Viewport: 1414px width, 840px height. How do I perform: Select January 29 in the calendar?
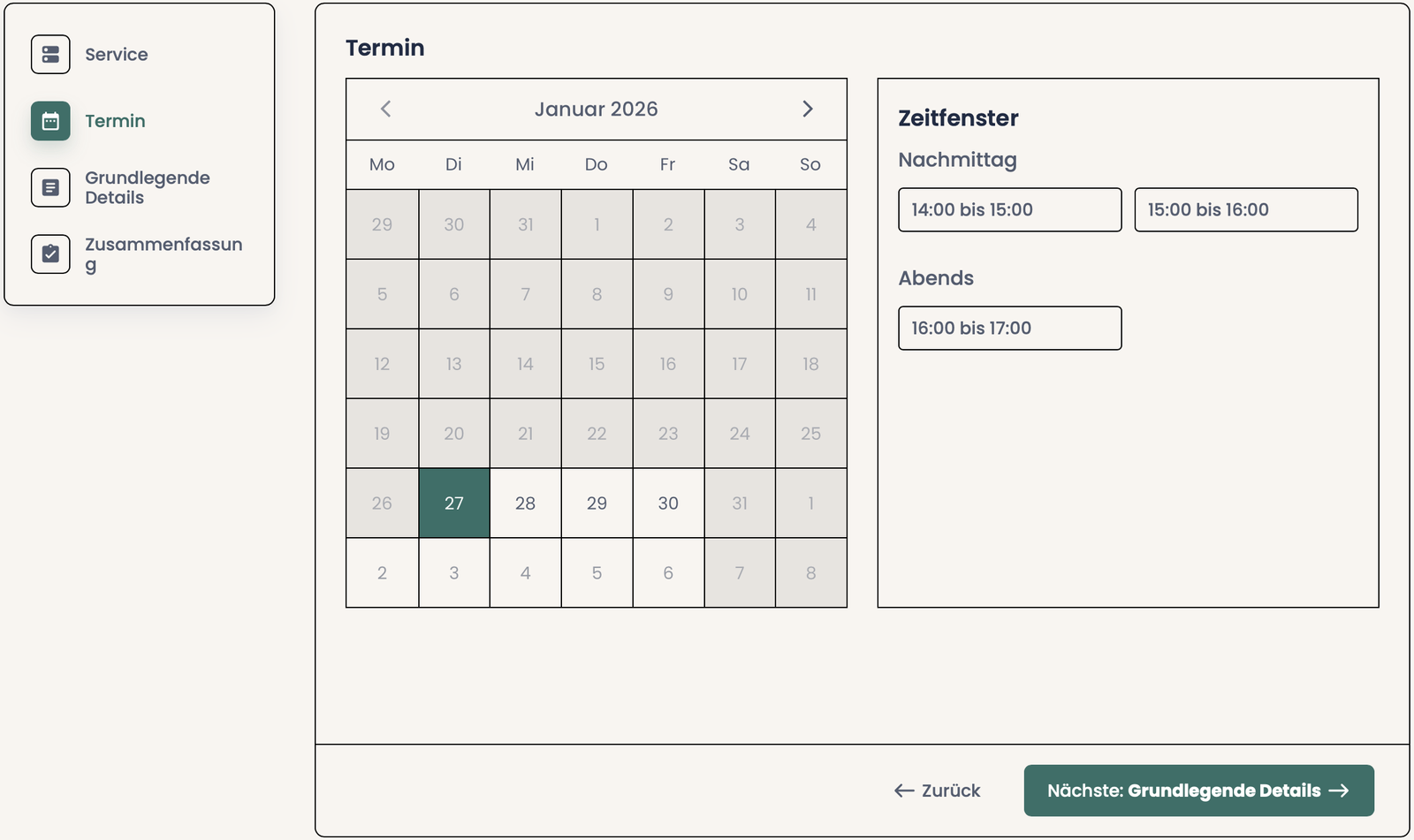[597, 503]
